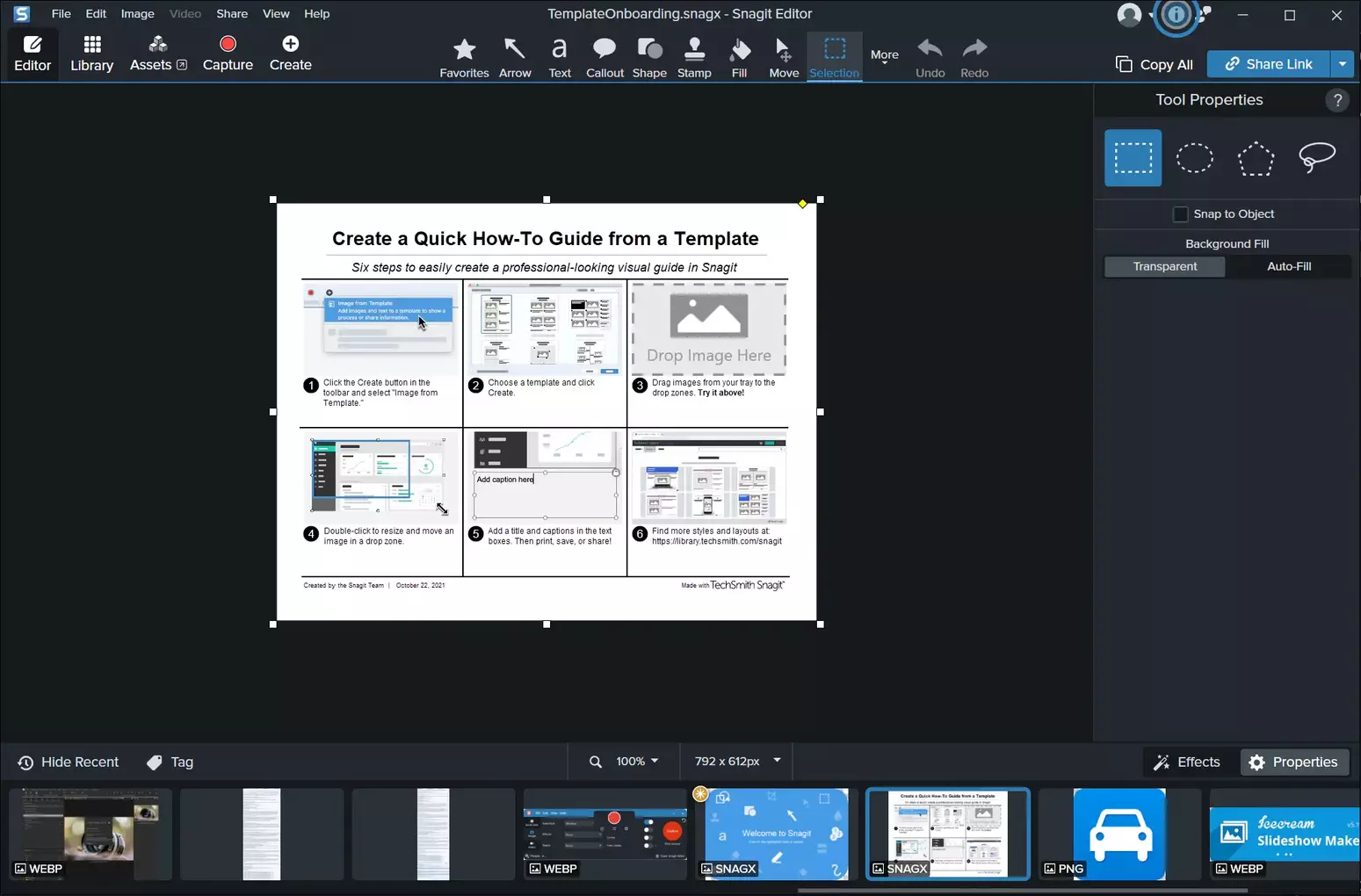This screenshot has width=1361, height=896.
Task: Switch background fill to Auto-Fill
Action: 1288,266
